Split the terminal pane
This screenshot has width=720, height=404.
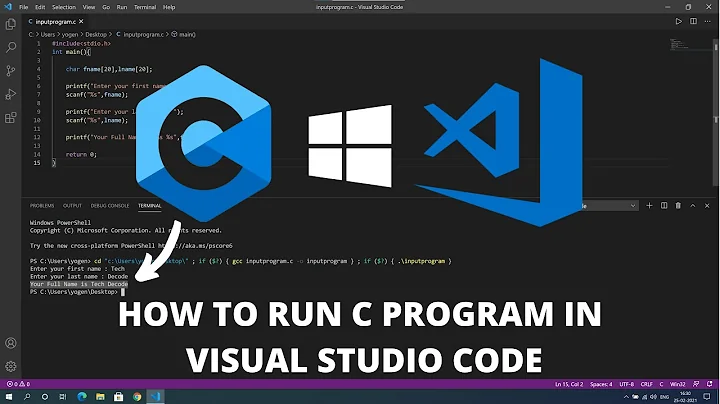(664, 206)
